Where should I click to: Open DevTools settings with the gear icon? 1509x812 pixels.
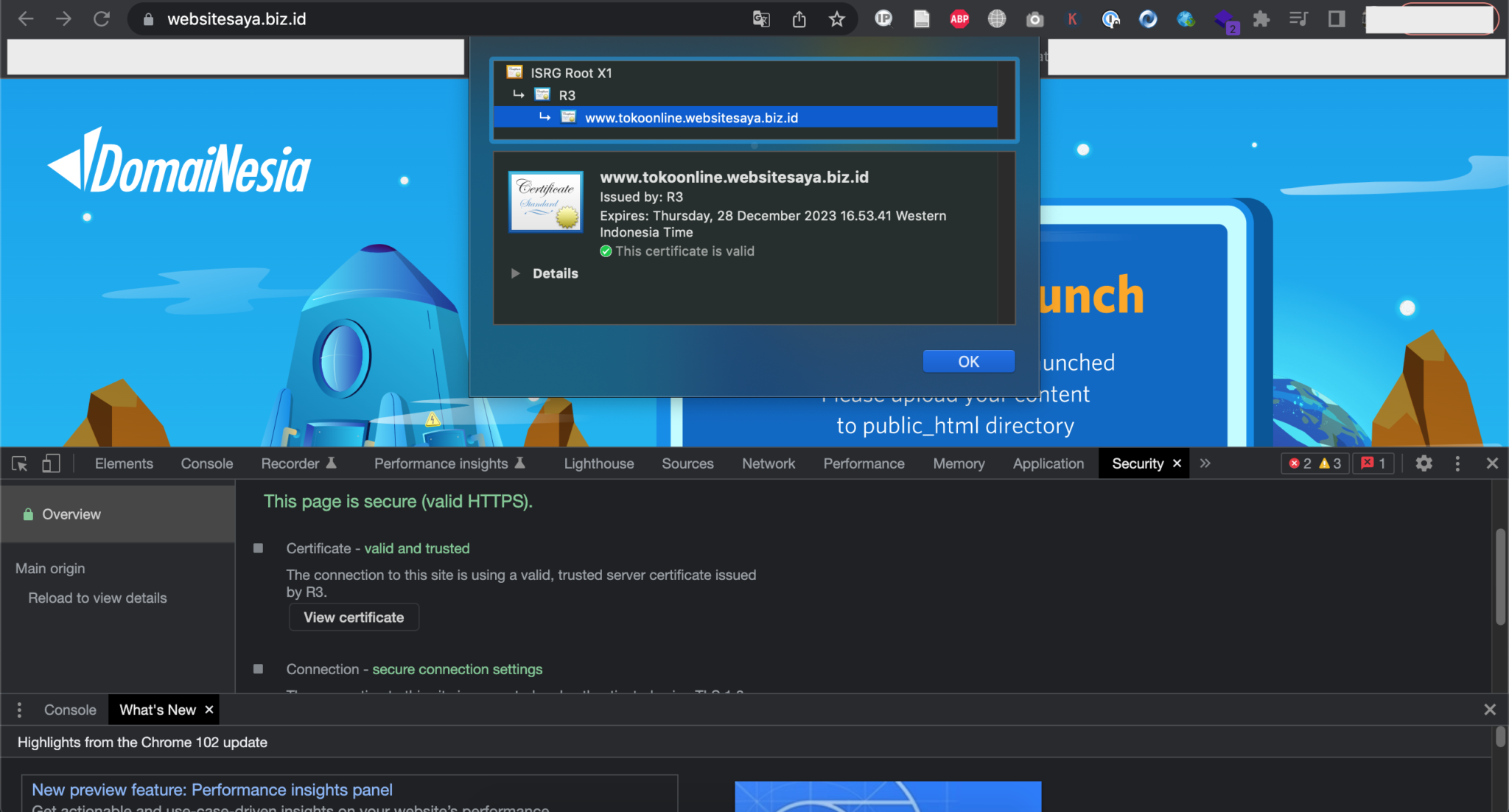pyautogui.click(x=1424, y=463)
